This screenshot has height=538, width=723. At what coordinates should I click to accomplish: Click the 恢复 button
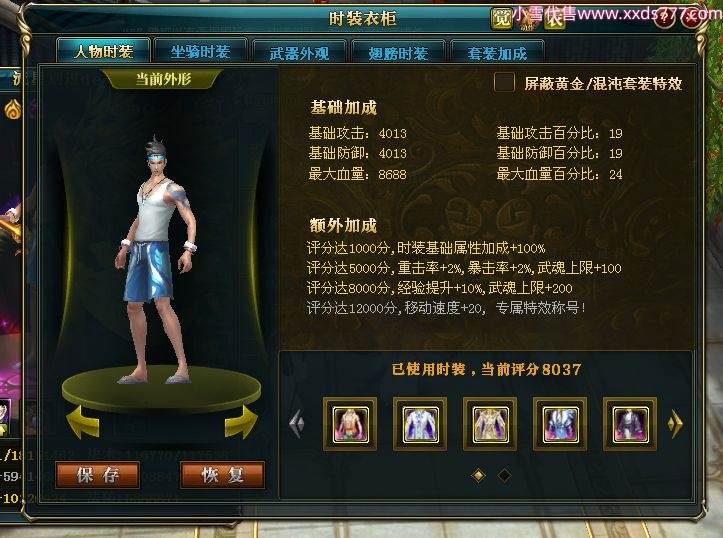tap(223, 475)
